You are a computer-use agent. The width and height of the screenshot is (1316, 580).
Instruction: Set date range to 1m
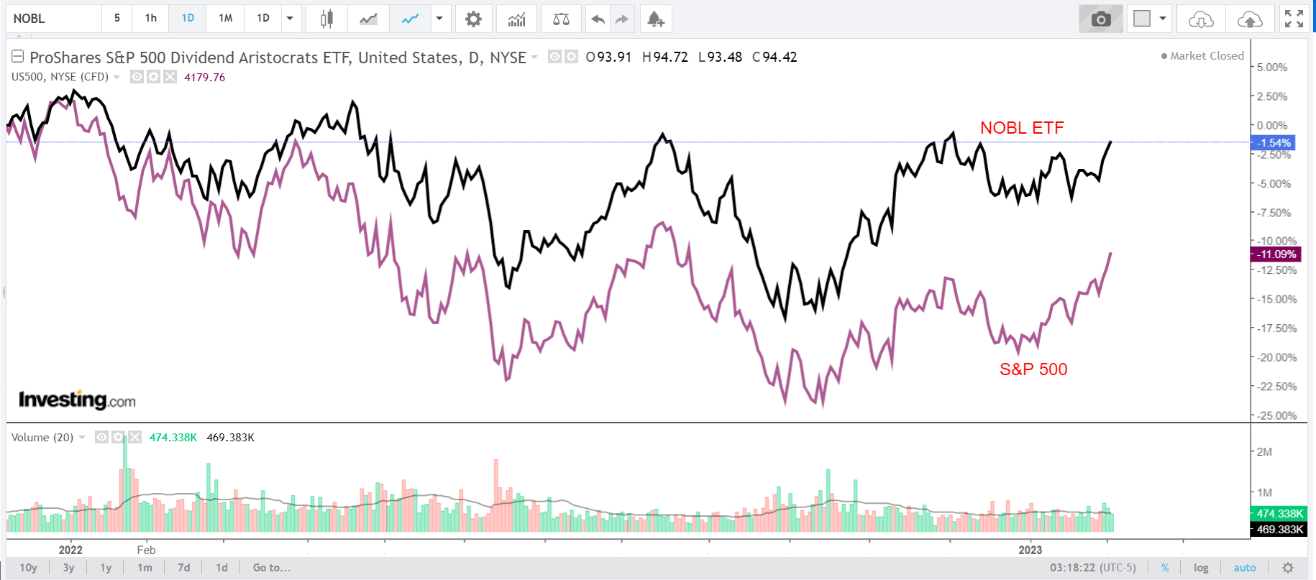145,567
